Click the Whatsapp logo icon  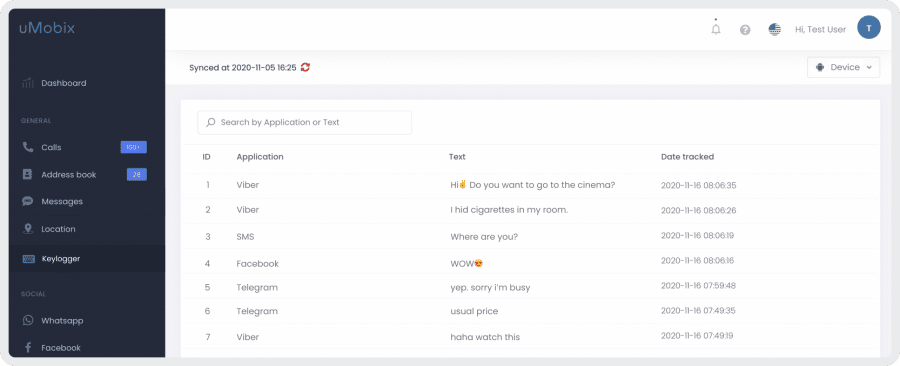coord(28,320)
